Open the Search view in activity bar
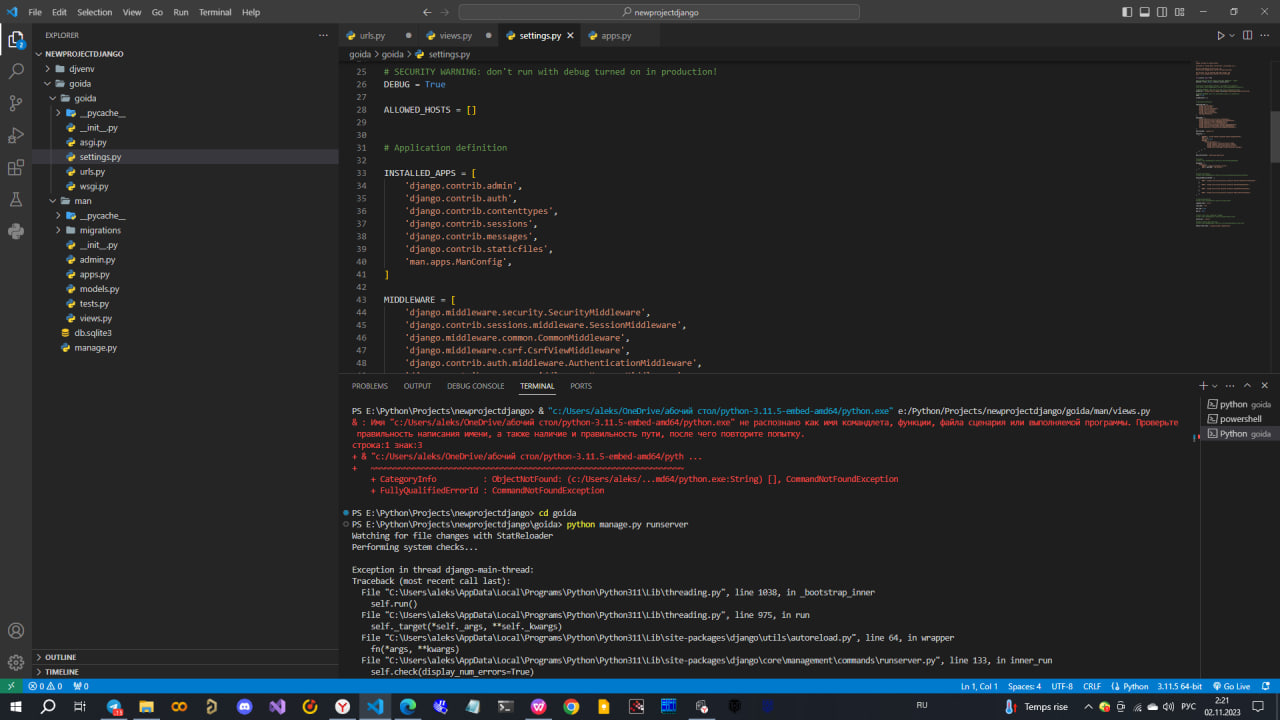This screenshot has height=720, width=1280. (x=16, y=72)
